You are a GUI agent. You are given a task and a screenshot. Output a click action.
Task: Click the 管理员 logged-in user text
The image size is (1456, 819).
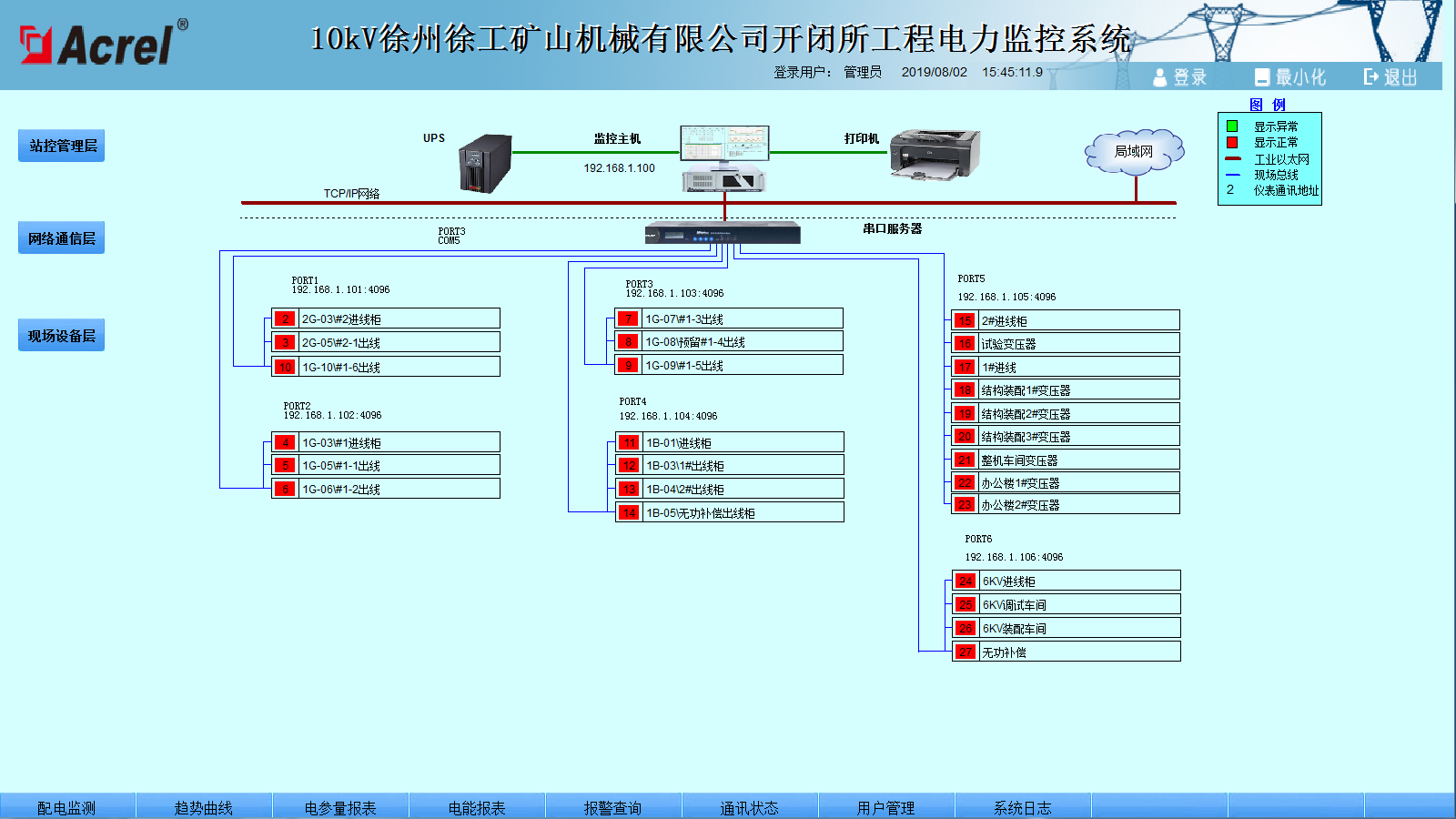(863, 72)
